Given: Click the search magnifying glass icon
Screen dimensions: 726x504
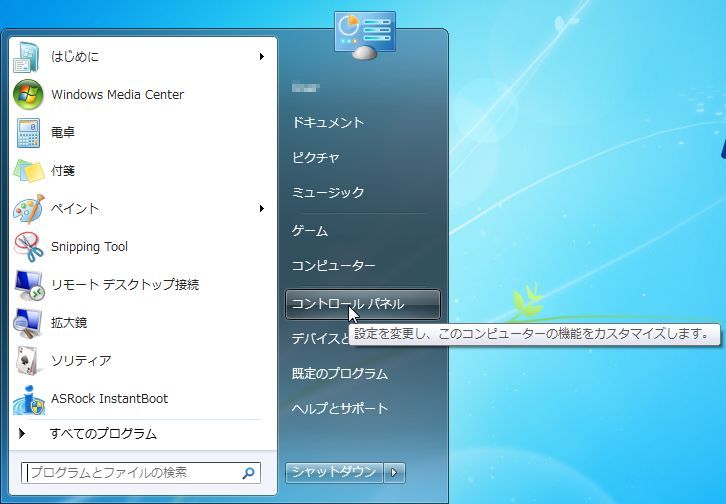Looking at the screenshot, I should click(248, 473).
